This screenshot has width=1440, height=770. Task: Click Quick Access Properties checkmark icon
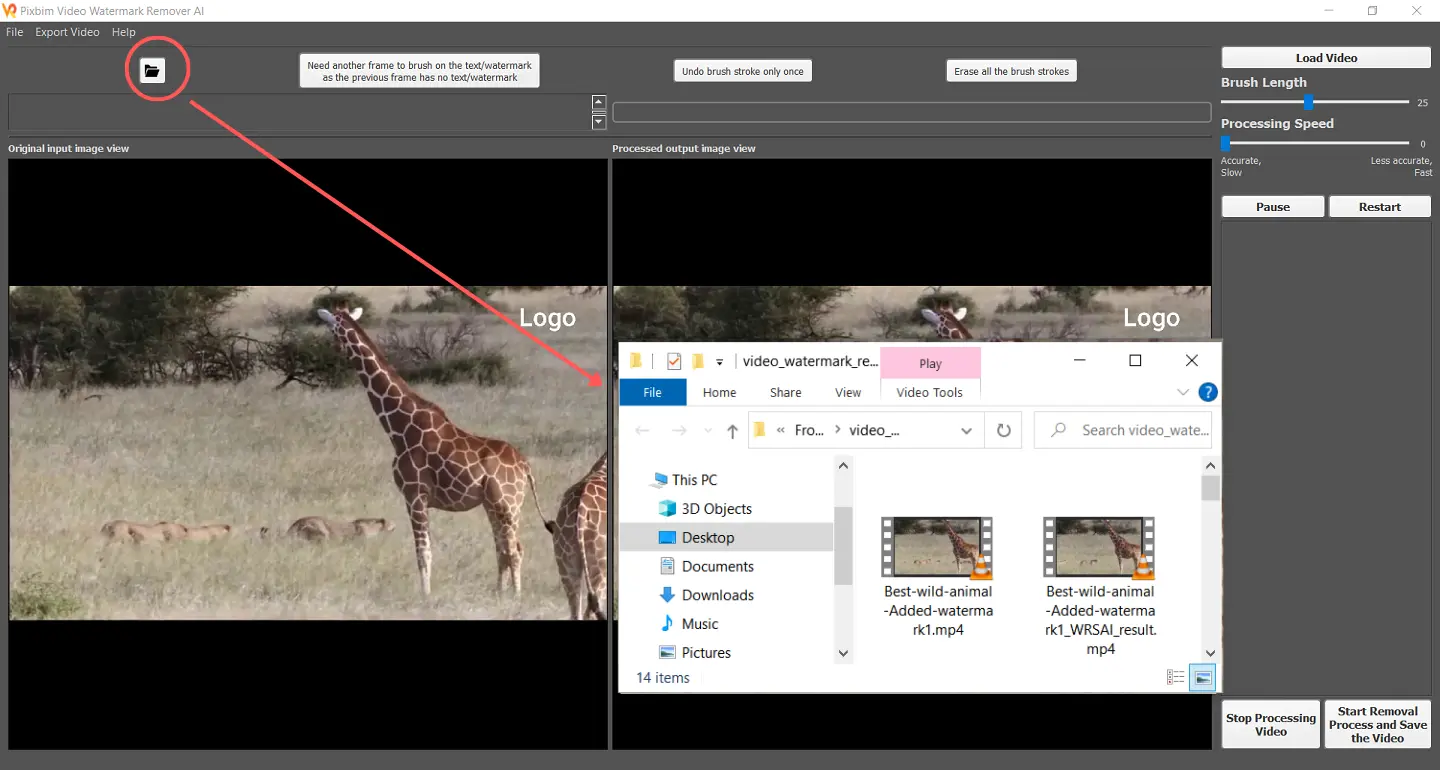tap(673, 362)
